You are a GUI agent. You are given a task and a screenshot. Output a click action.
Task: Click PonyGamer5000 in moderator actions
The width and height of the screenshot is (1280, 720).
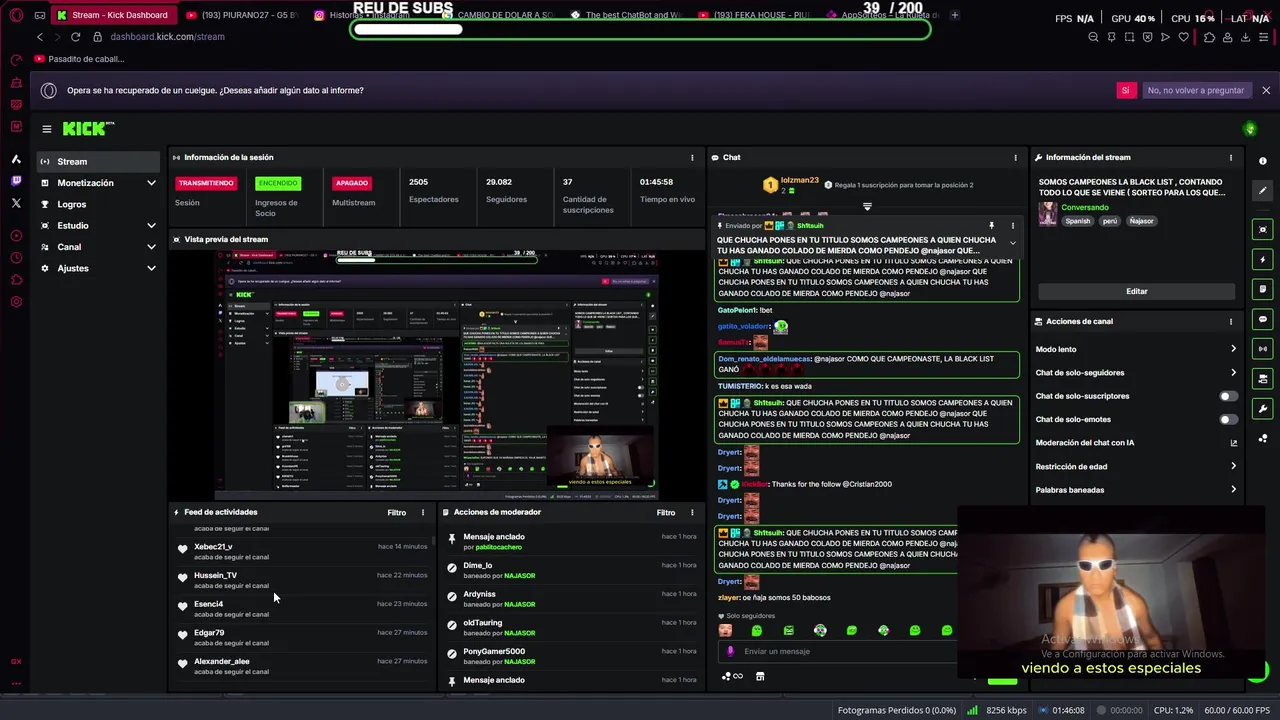(494, 651)
